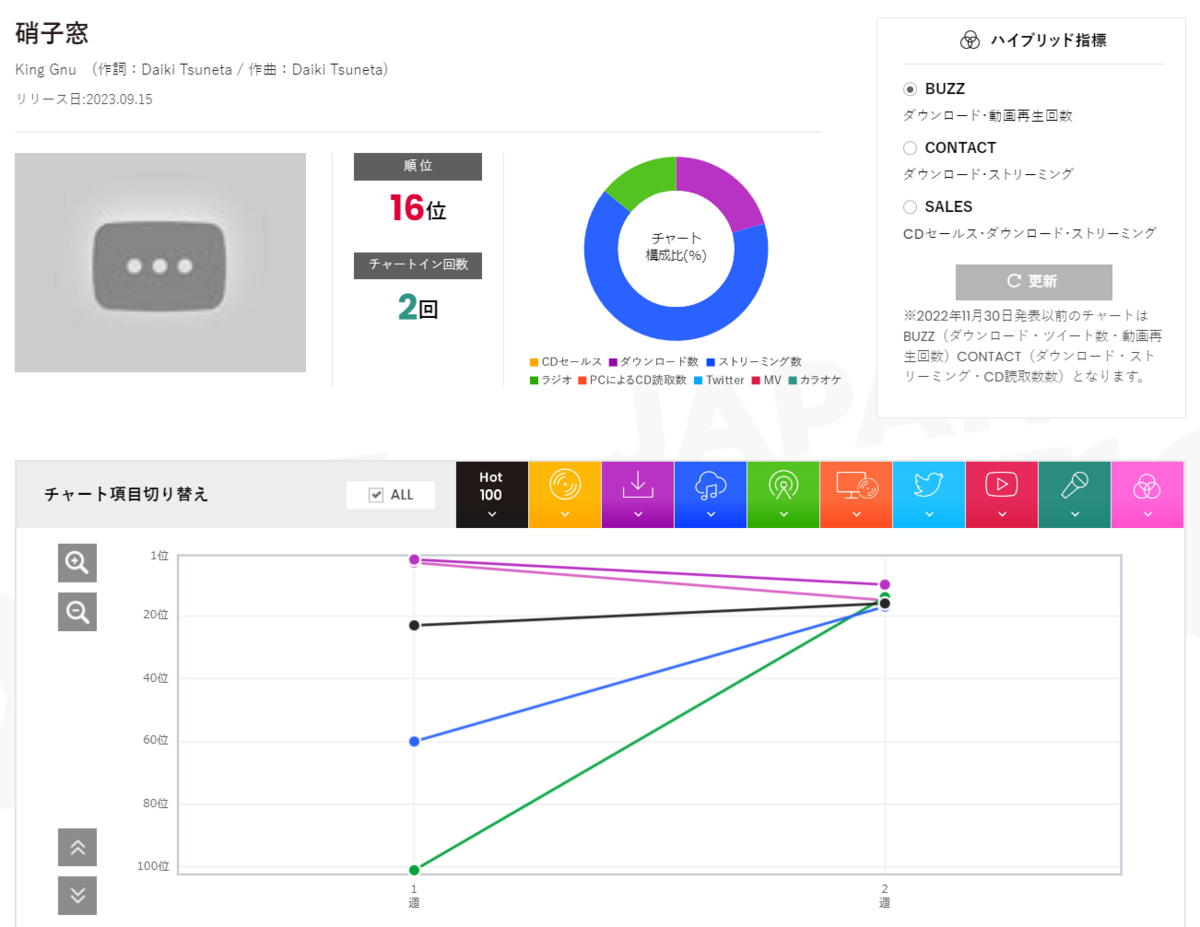Select the red video play icon tab
Image resolution: width=1200 pixels, height=927 pixels.
1002,495
